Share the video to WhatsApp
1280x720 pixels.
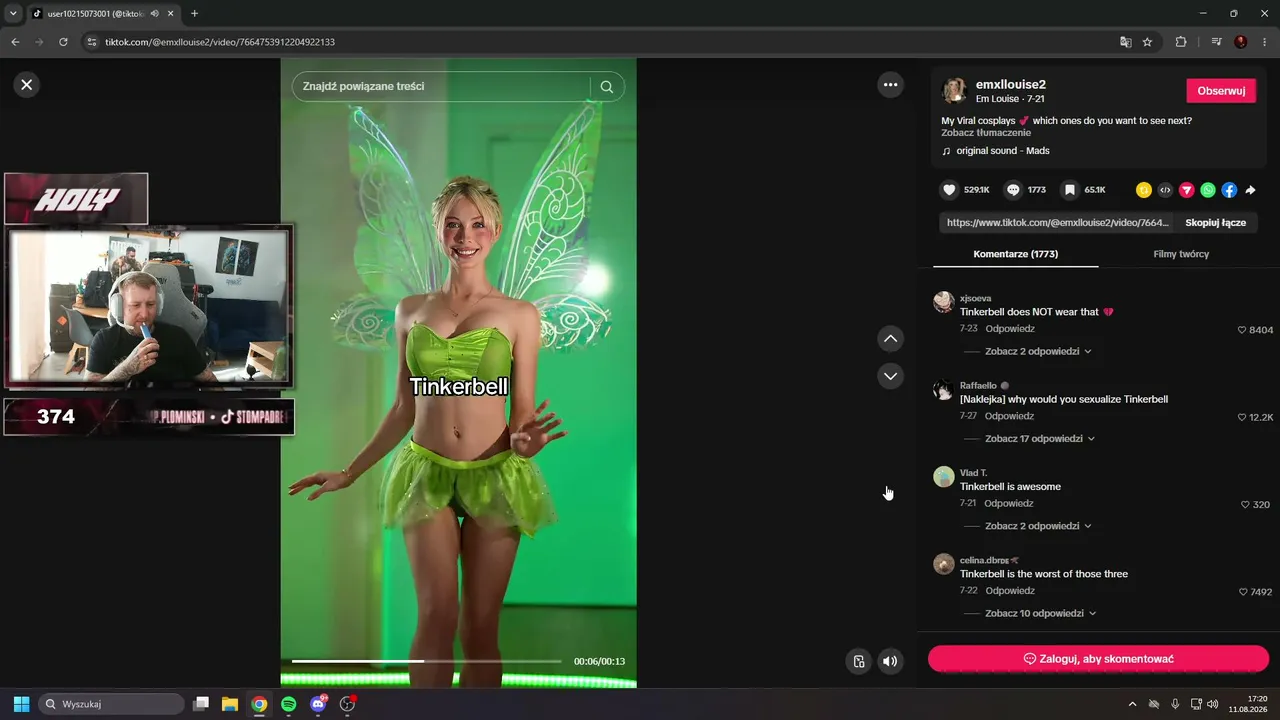click(1208, 190)
